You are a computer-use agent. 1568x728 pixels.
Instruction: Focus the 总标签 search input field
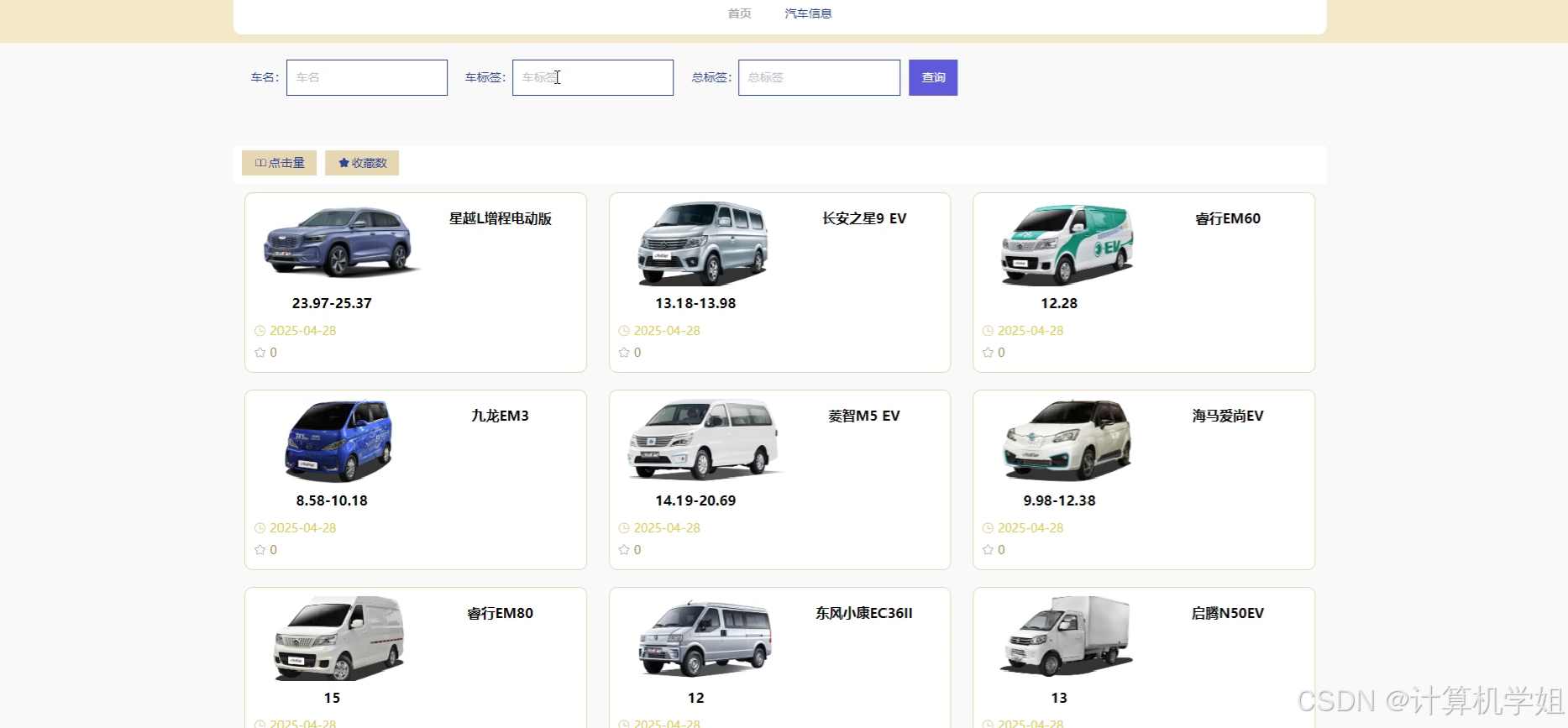coord(819,77)
